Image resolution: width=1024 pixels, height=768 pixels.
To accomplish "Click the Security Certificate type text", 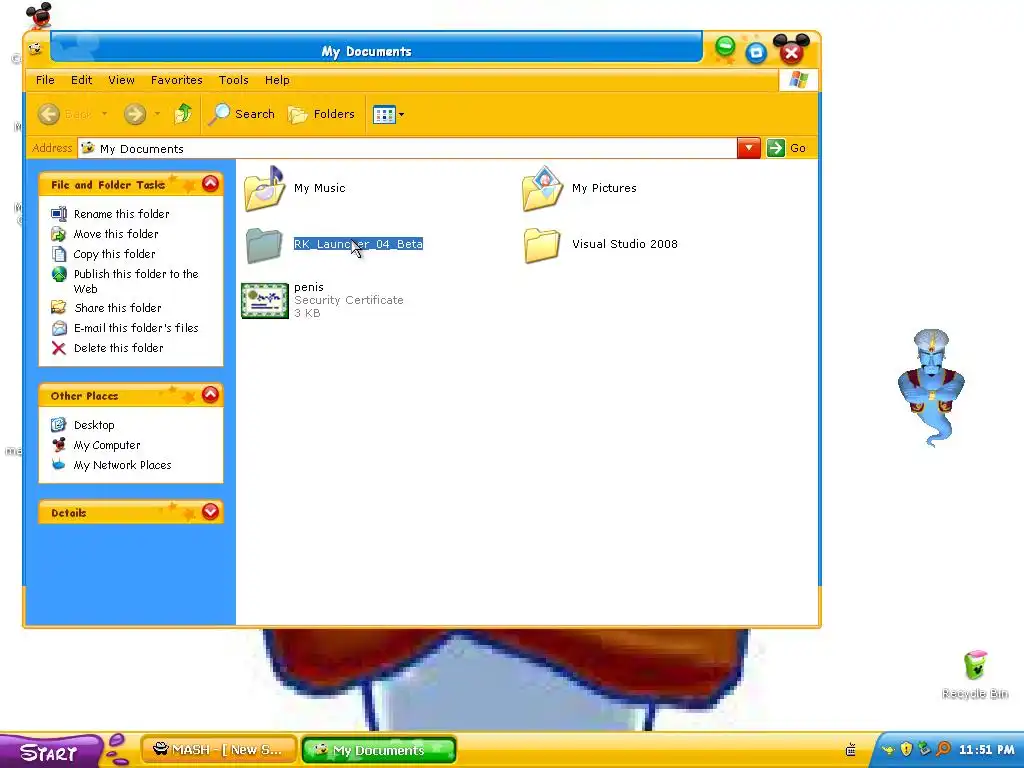I will [x=349, y=300].
